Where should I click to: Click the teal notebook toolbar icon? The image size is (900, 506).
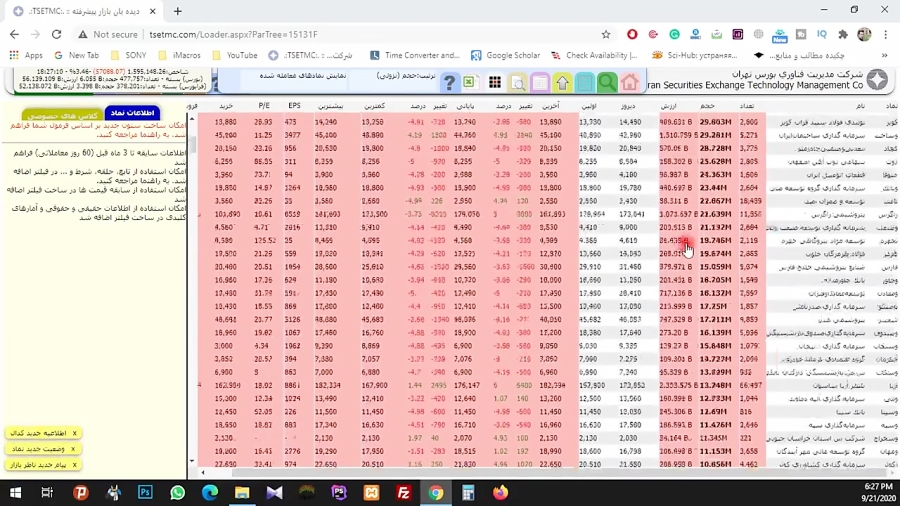coord(585,83)
